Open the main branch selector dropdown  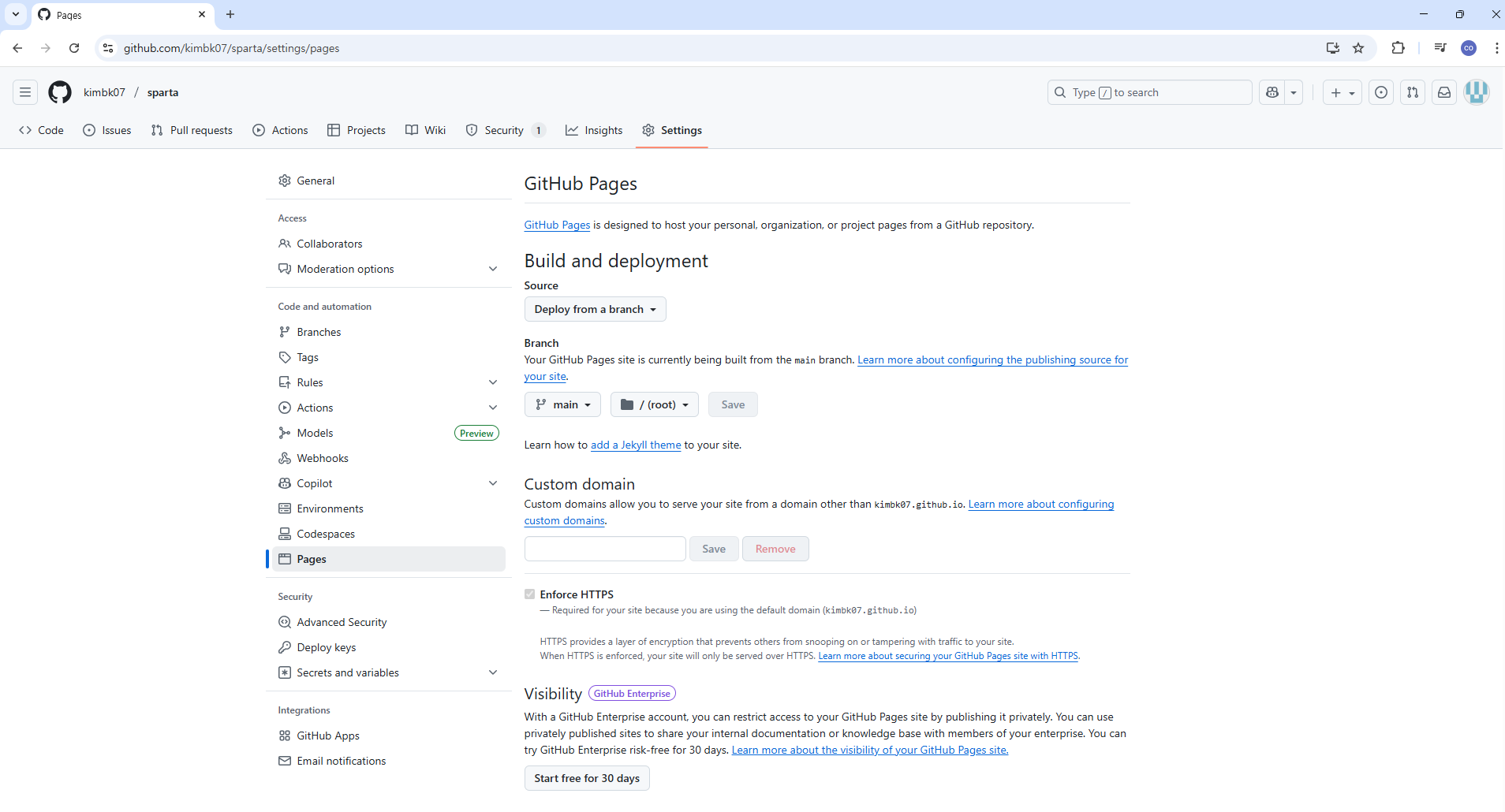562,404
